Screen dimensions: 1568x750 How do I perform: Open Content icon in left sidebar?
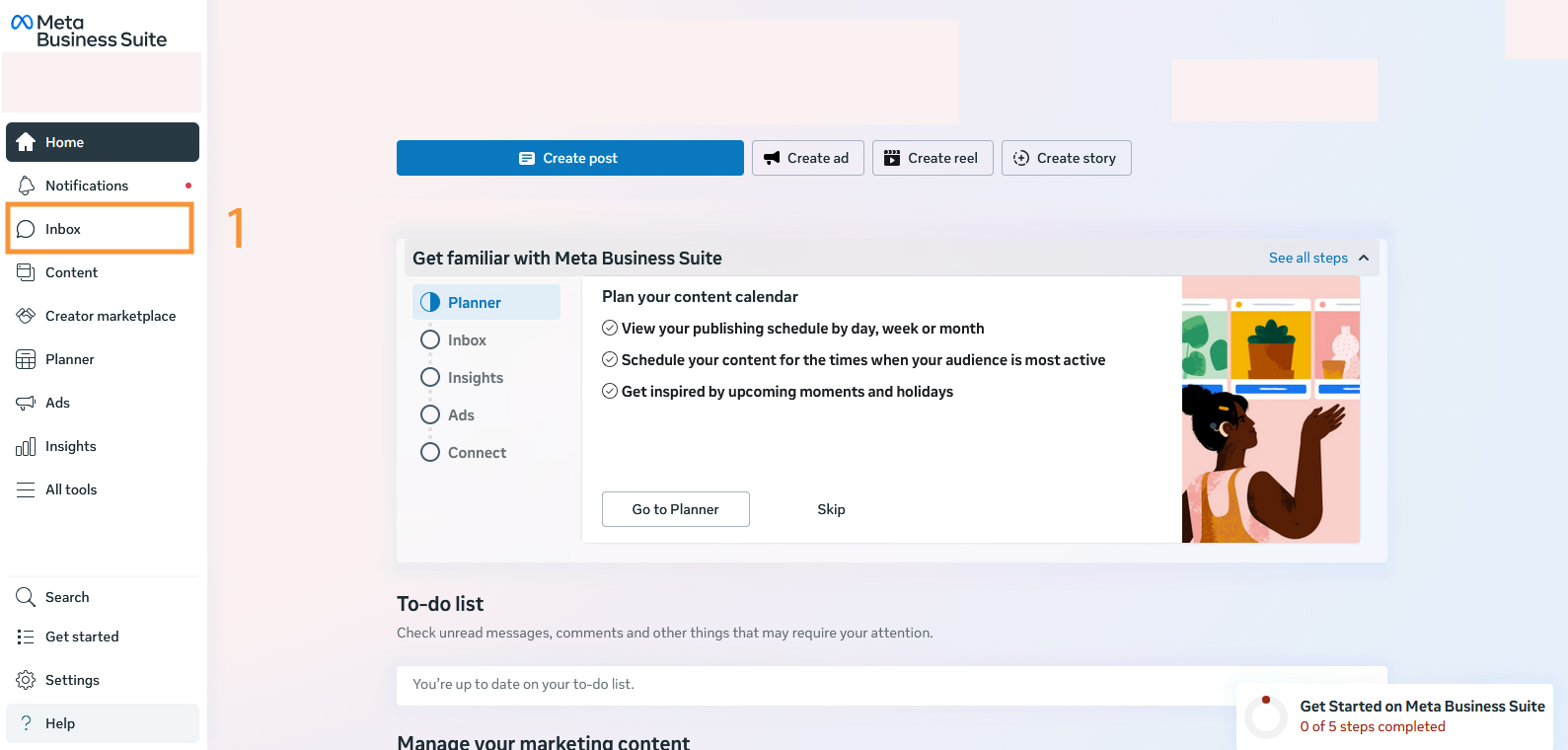pyautogui.click(x=26, y=272)
